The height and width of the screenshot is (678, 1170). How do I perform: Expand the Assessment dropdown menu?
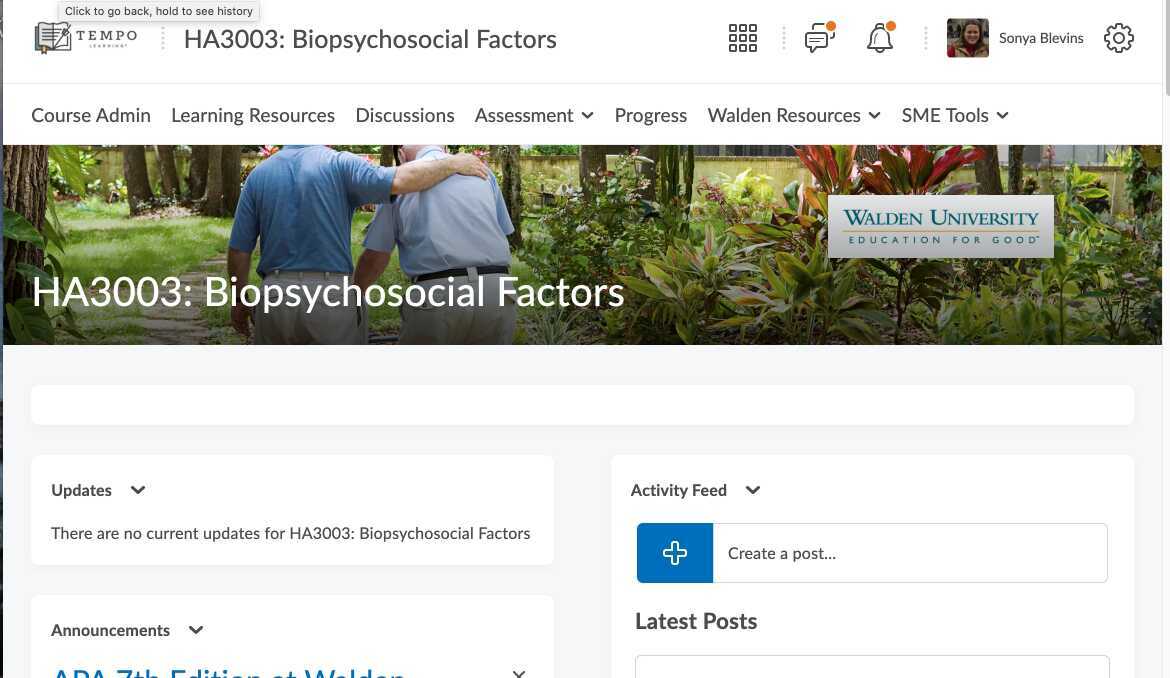[534, 116]
